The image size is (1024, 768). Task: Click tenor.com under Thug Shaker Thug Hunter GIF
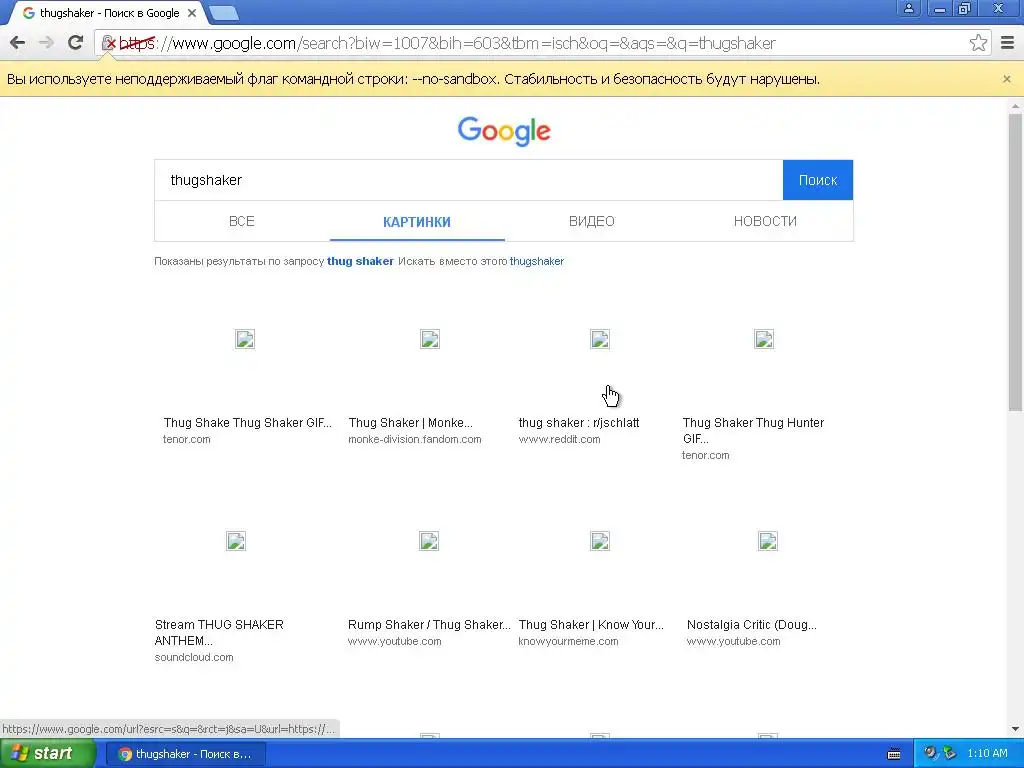706,455
